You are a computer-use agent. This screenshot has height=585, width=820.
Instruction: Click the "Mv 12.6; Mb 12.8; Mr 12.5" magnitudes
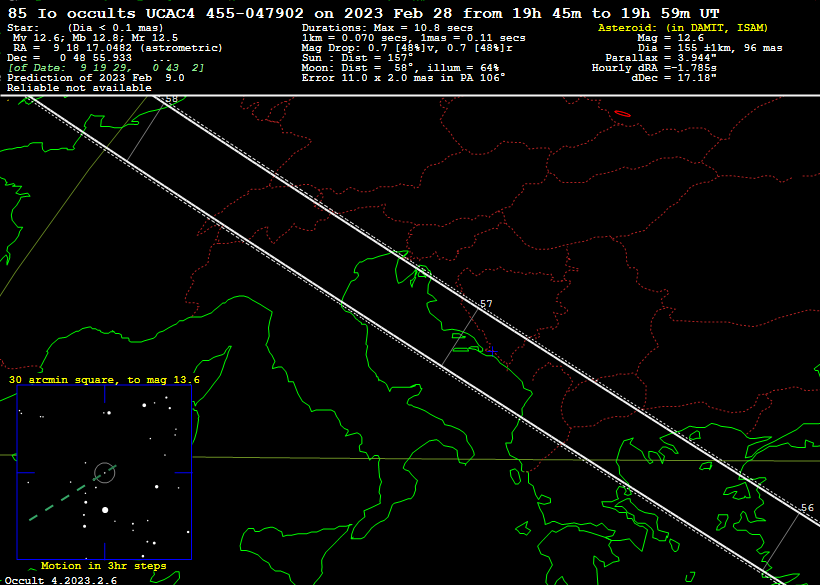[x=95, y=38]
